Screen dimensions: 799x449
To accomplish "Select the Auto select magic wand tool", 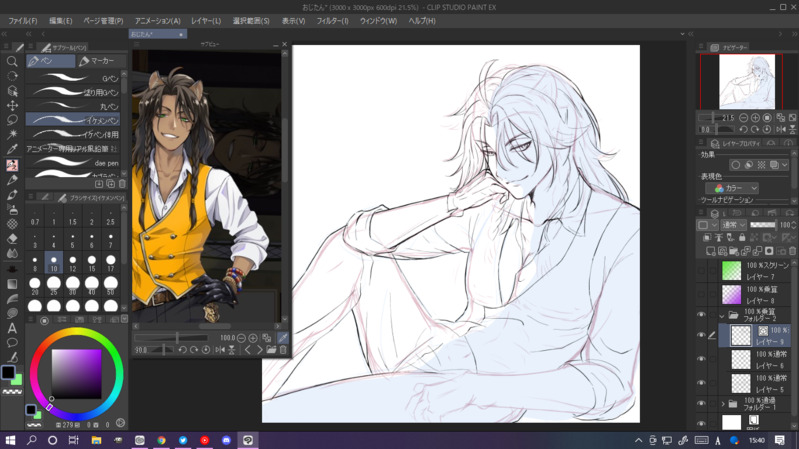I will pyautogui.click(x=12, y=134).
